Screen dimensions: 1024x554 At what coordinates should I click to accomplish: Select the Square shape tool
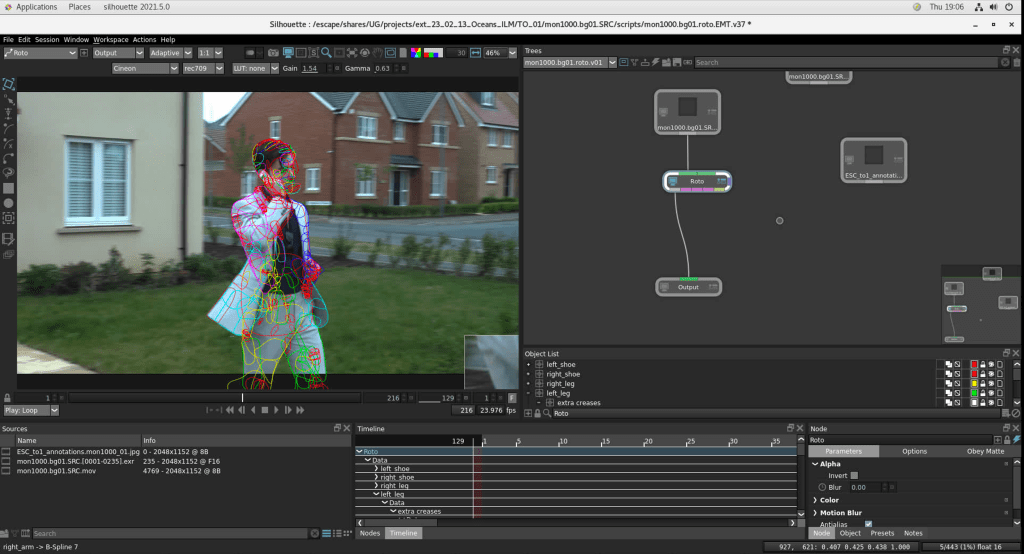9,187
